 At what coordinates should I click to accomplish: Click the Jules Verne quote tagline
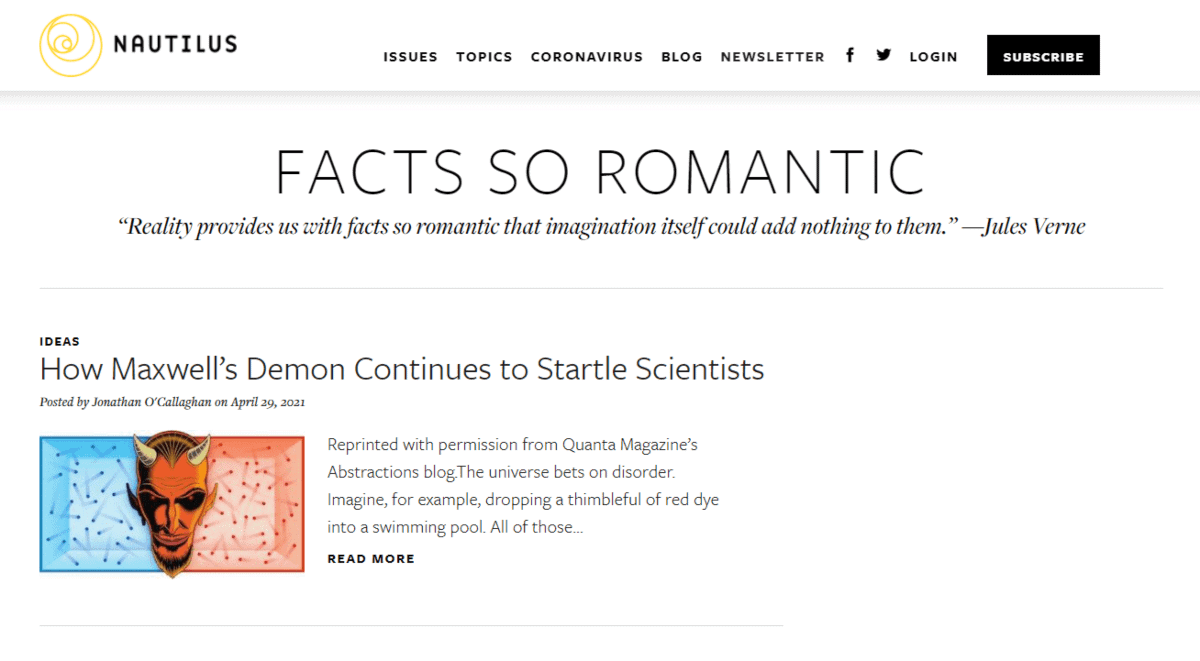[601, 226]
